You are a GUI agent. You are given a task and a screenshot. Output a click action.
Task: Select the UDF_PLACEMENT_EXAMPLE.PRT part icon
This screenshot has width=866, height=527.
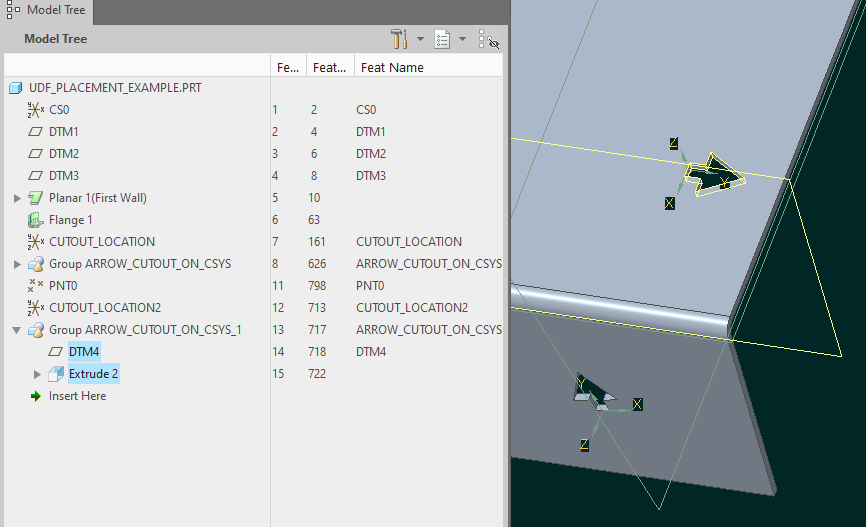pos(15,88)
